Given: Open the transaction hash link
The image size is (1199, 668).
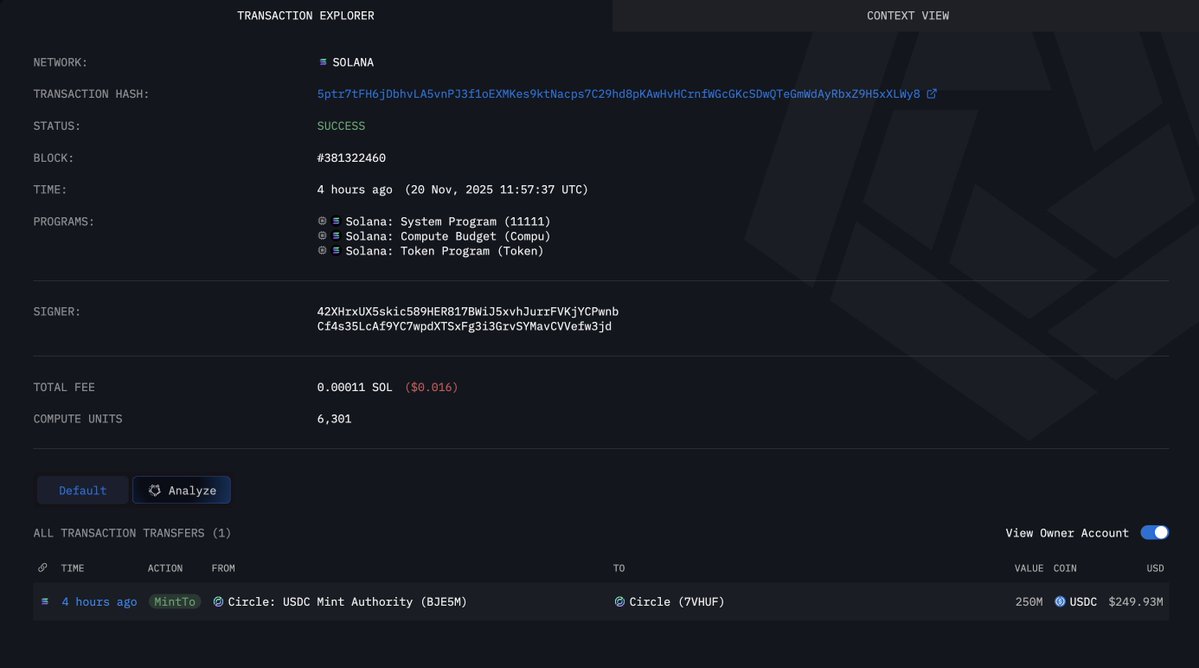Looking at the screenshot, I should (x=619, y=92).
